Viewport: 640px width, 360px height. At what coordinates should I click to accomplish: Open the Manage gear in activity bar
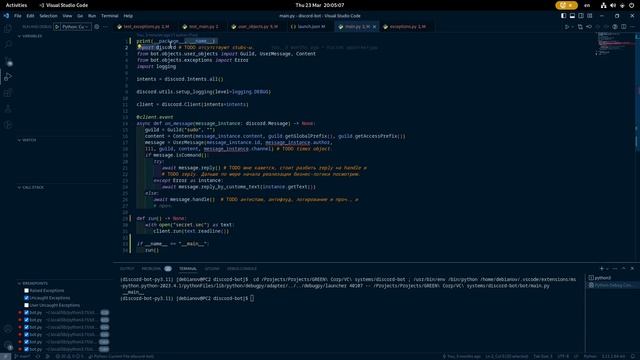[x=8, y=345]
